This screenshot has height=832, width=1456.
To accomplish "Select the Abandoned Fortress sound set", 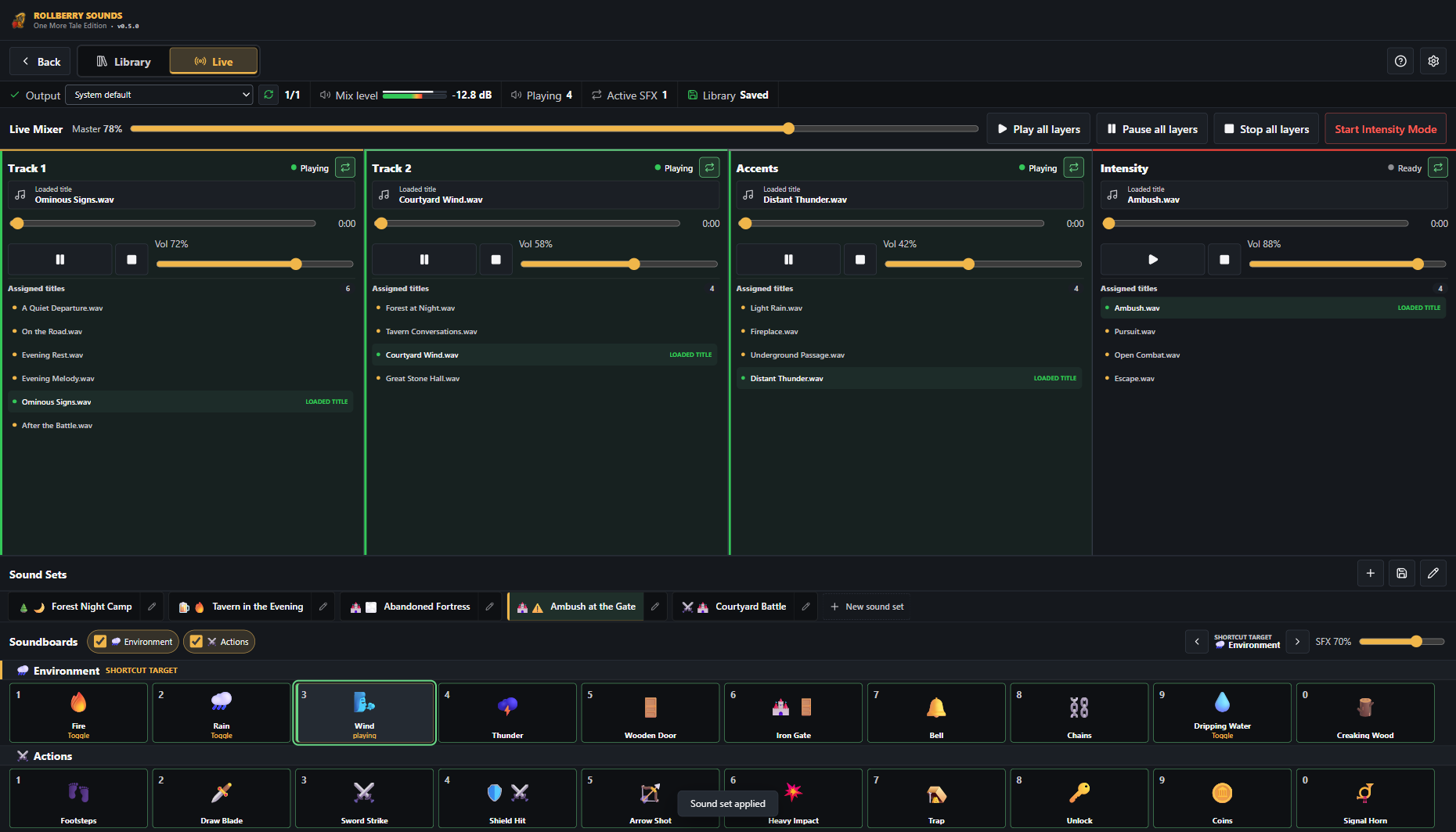I will coord(411,607).
